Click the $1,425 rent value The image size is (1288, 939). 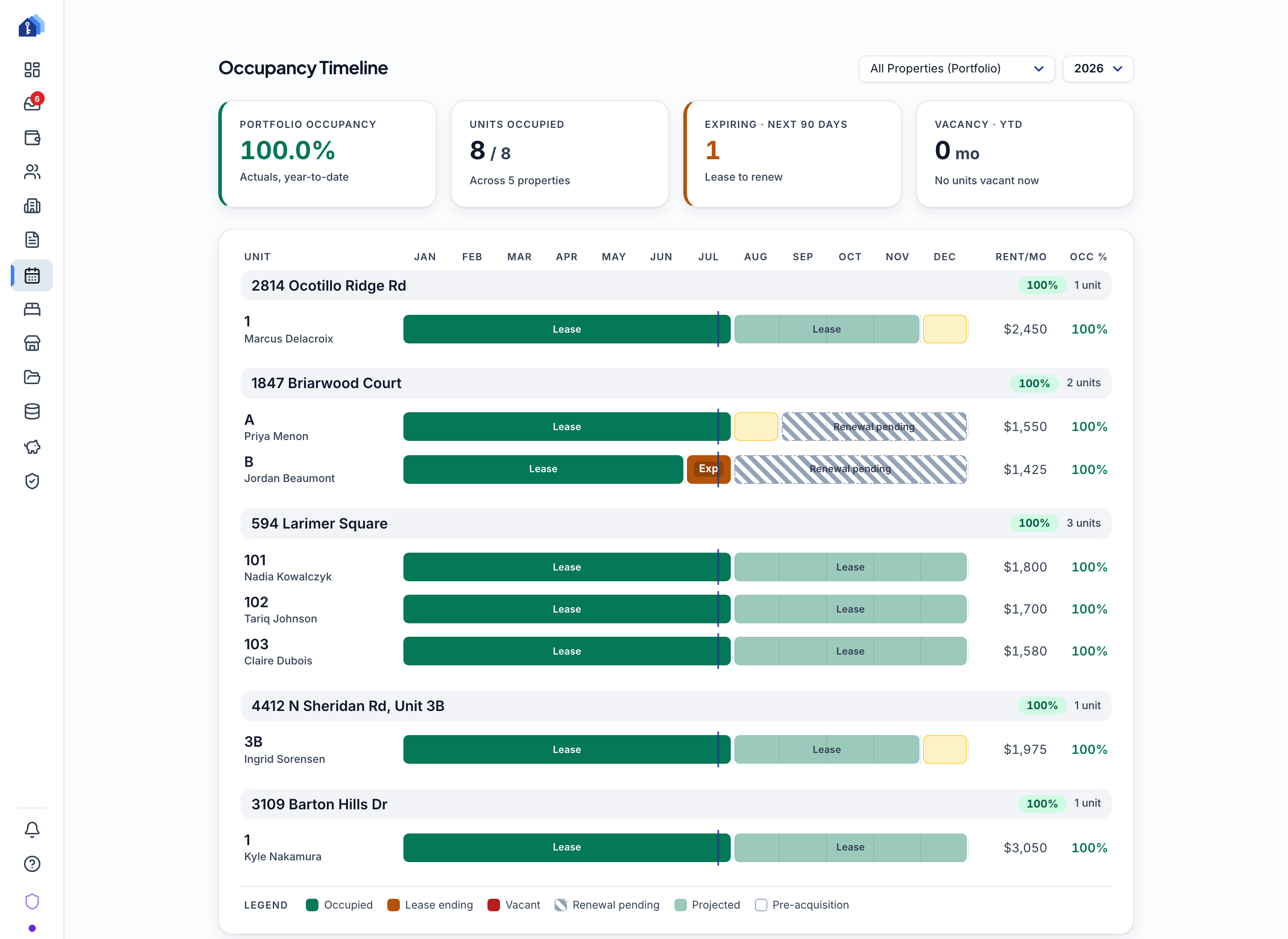tap(1025, 469)
